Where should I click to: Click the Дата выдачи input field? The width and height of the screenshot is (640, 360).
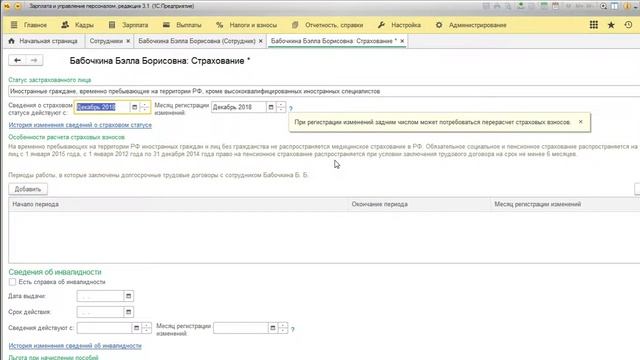(x=100, y=296)
